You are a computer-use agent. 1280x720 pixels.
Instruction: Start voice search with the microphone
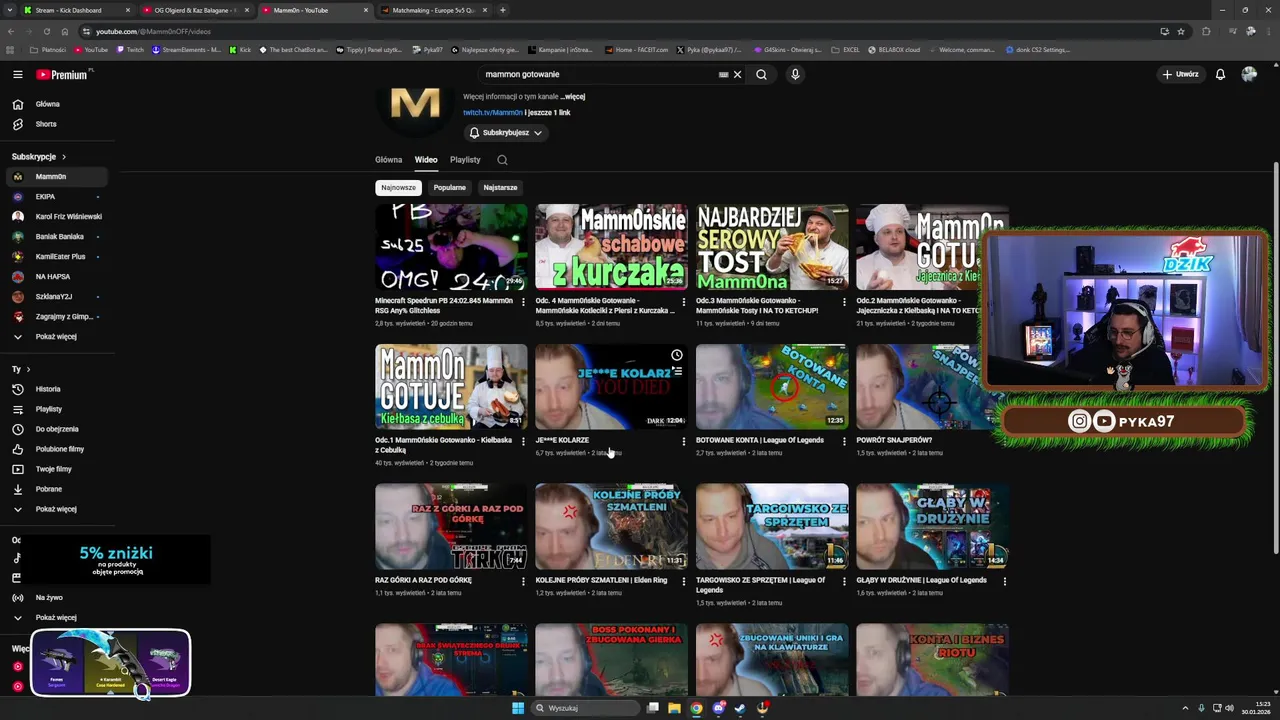pyautogui.click(x=795, y=74)
